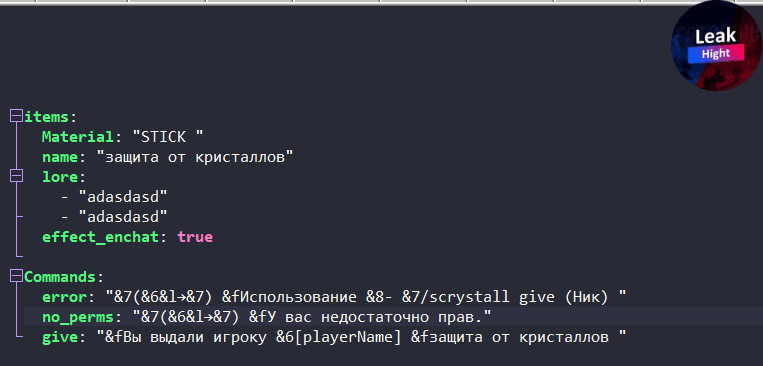Click the highlighted no_perms line

pyautogui.click(x=392, y=317)
